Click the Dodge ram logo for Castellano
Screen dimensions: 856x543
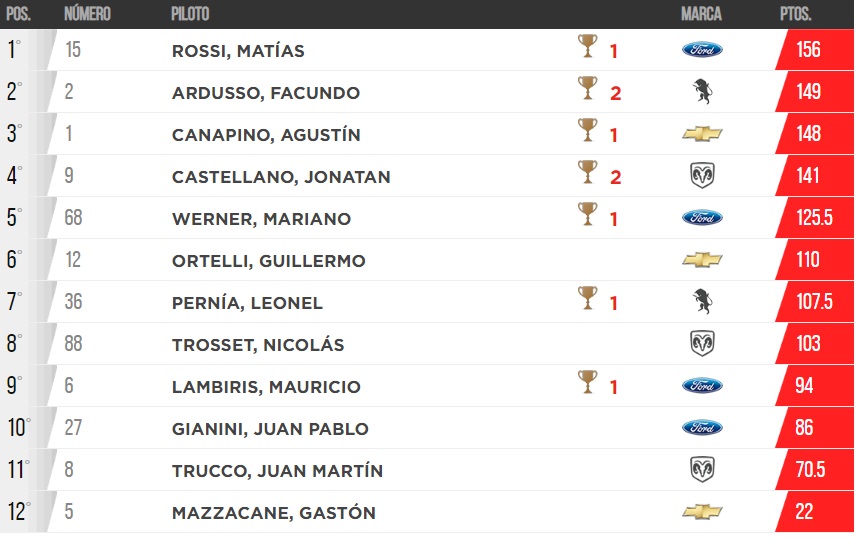click(x=702, y=176)
